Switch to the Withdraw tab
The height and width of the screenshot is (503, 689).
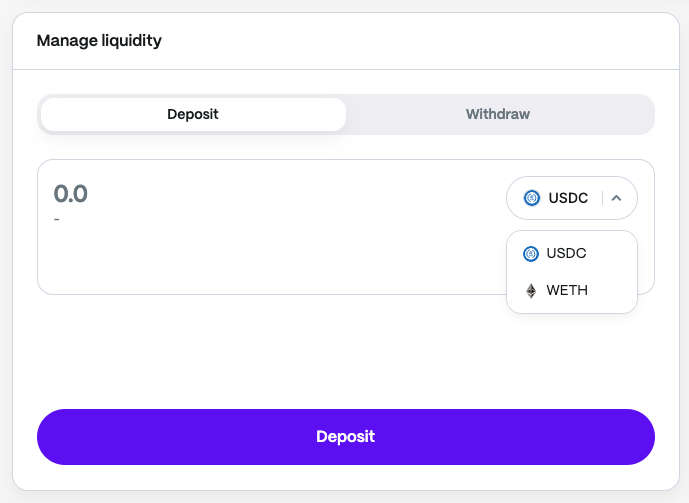click(x=498, y=114)
